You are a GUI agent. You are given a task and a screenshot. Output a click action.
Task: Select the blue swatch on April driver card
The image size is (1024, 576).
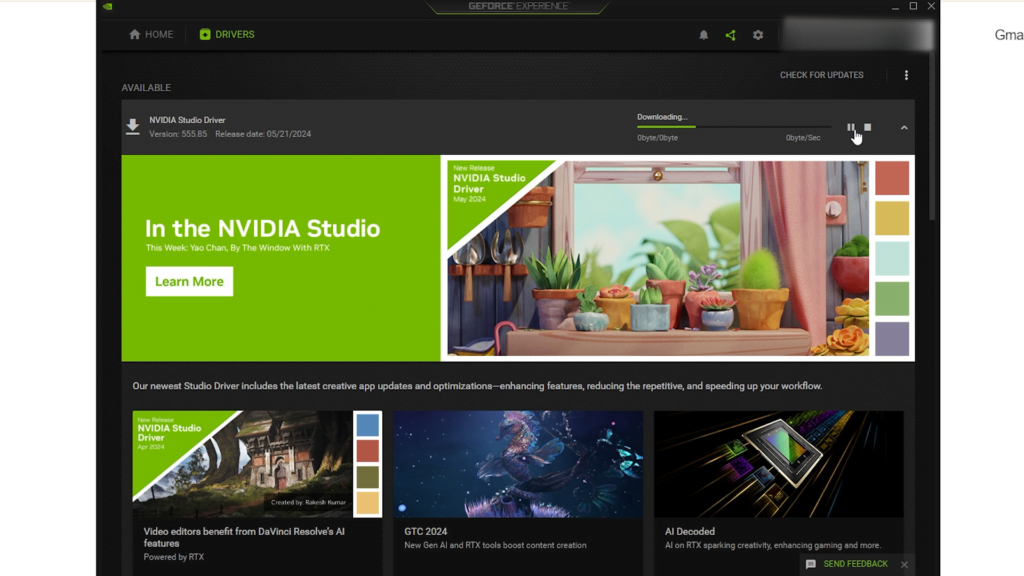point(368,425)
